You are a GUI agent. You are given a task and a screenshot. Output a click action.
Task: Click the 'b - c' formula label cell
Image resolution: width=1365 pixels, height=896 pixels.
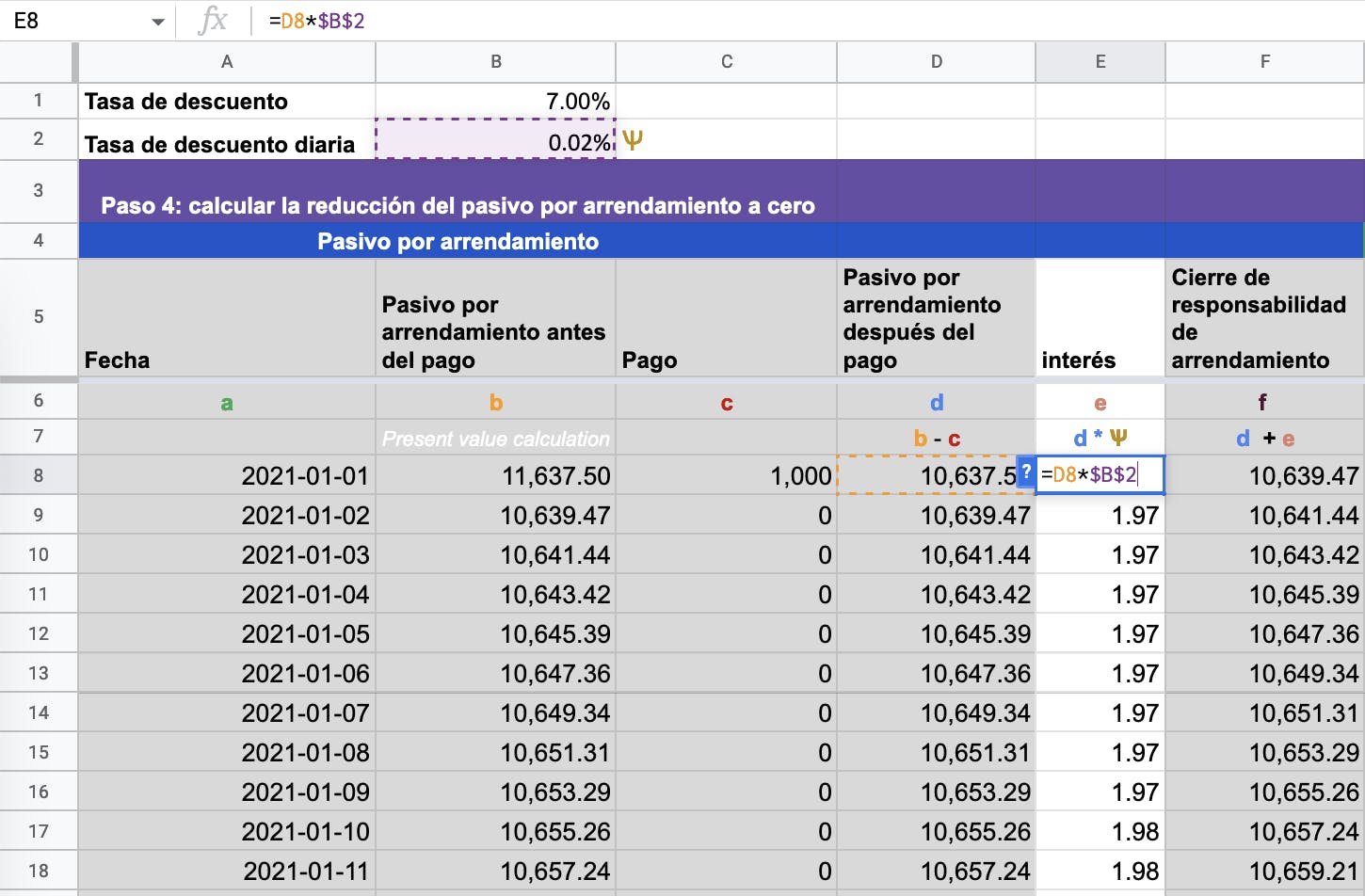tap(937, 438)
